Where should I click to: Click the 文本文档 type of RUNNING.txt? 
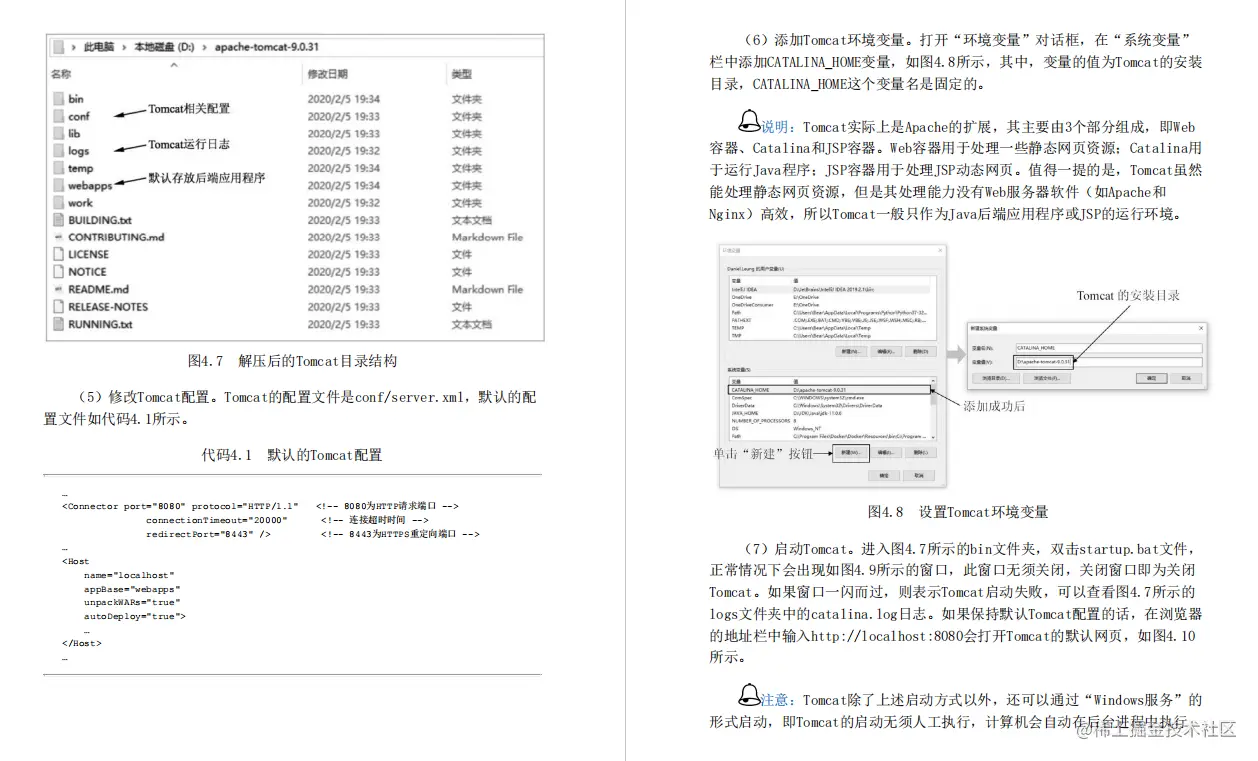(471, 324)
